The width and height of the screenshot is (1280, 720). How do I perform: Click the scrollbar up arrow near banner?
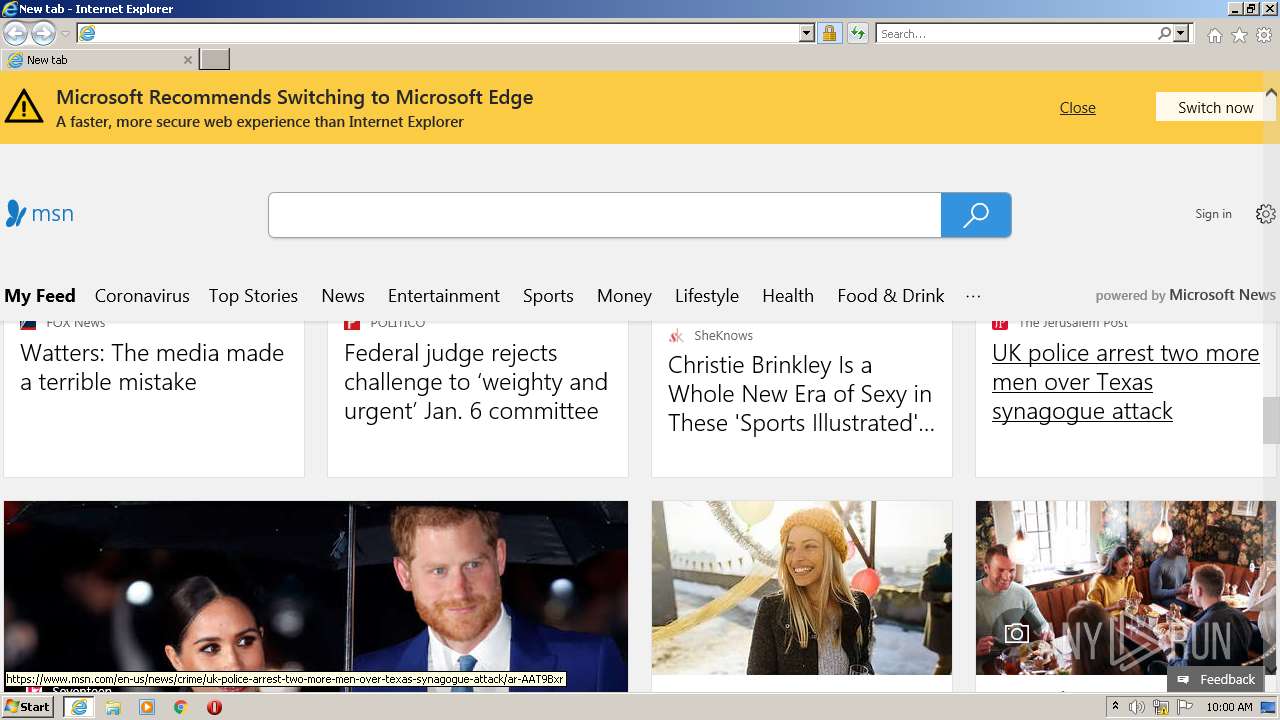1271,93
